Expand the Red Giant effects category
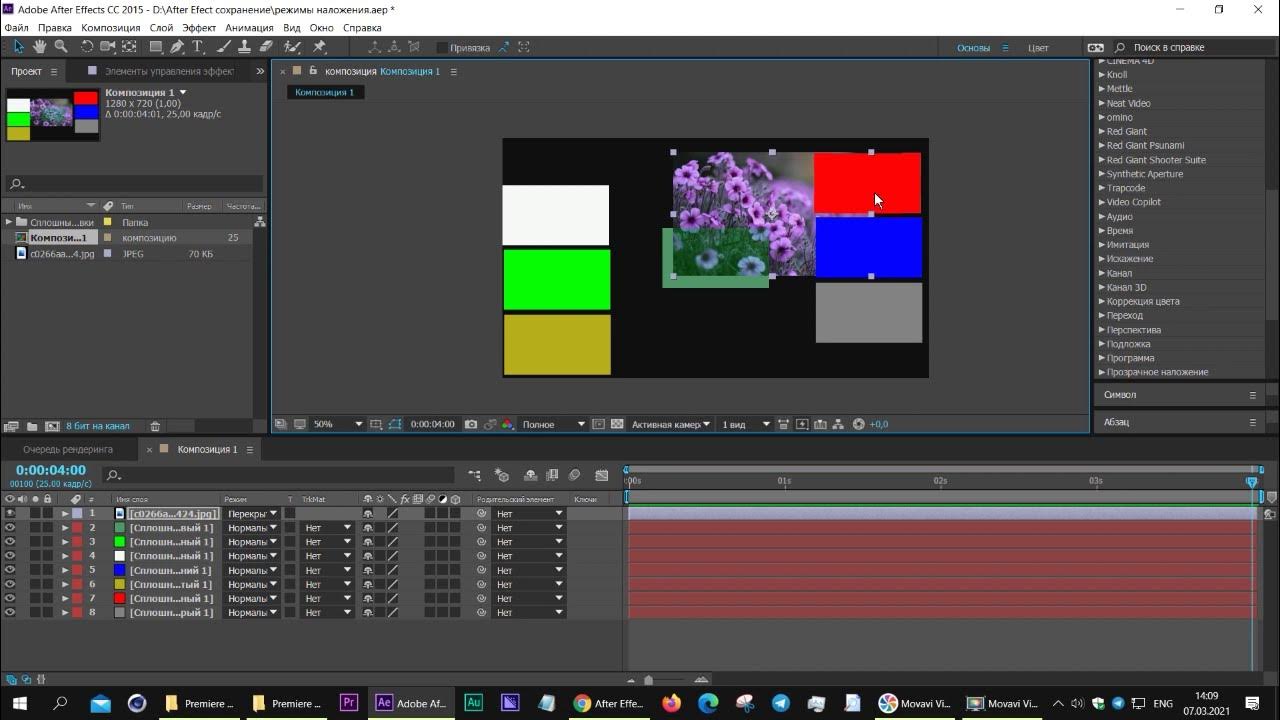Screen dimensions: 1280x720 [1102, 131]
